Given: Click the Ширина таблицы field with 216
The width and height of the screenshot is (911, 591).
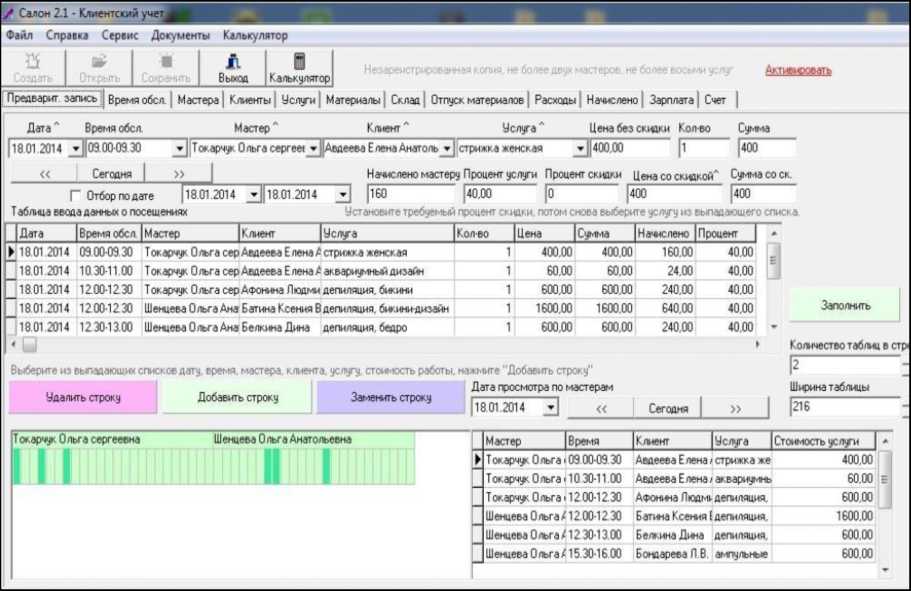Looking at the screenshot, I should [x=845, y=407].
